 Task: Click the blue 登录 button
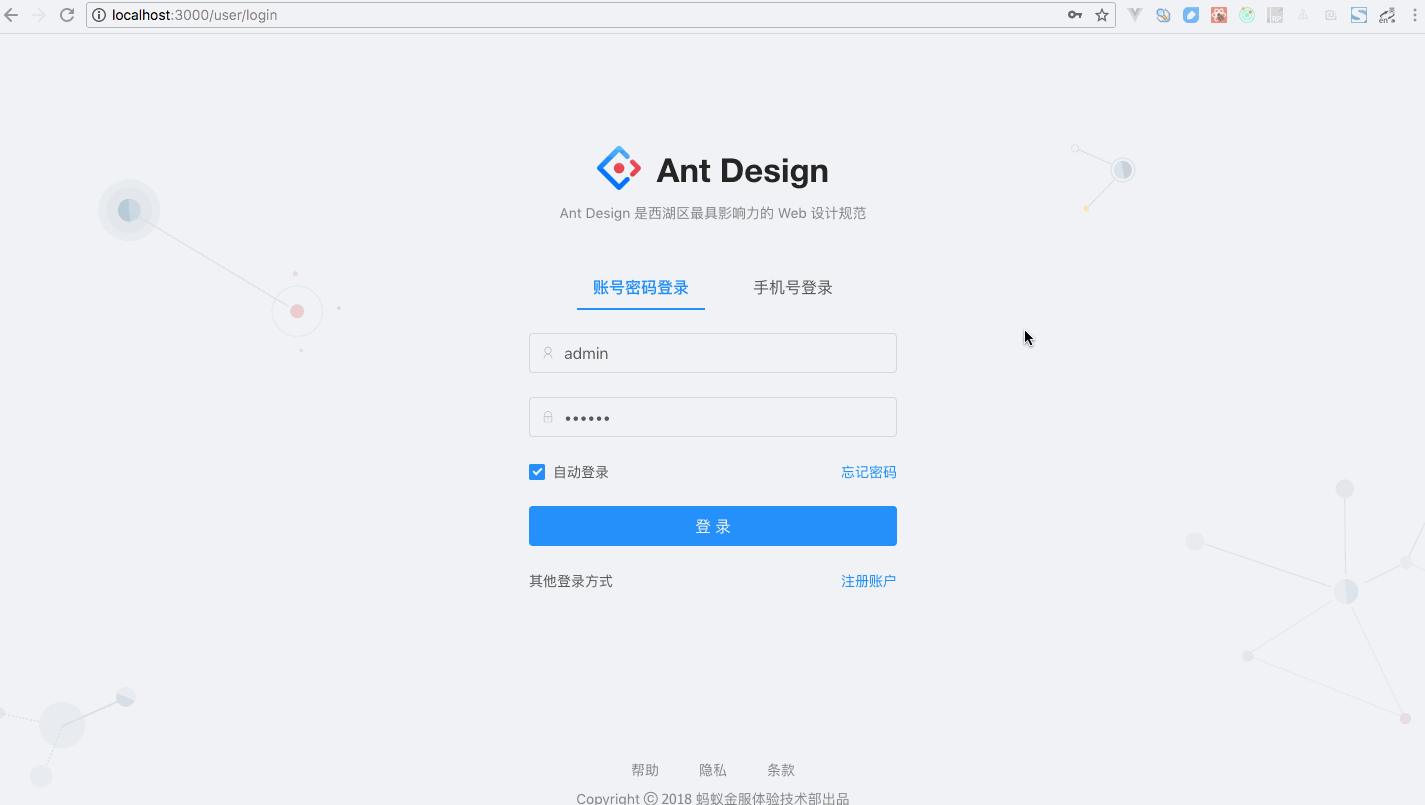click(713, 526)
